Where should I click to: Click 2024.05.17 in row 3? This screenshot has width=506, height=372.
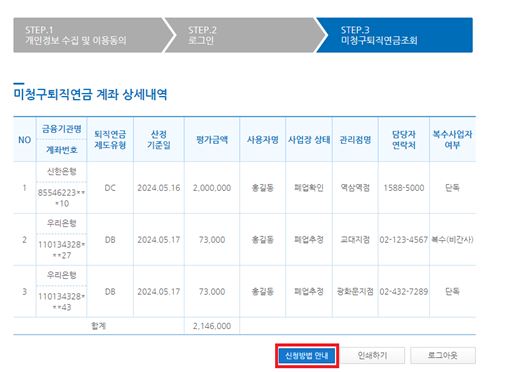[159, 292]
